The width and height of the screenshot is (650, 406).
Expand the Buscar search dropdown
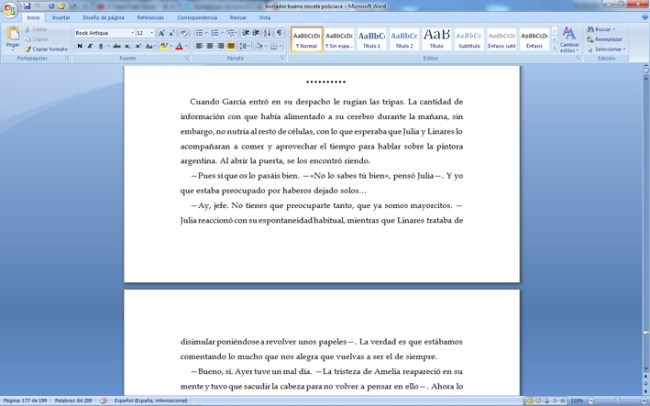[614, 29]
